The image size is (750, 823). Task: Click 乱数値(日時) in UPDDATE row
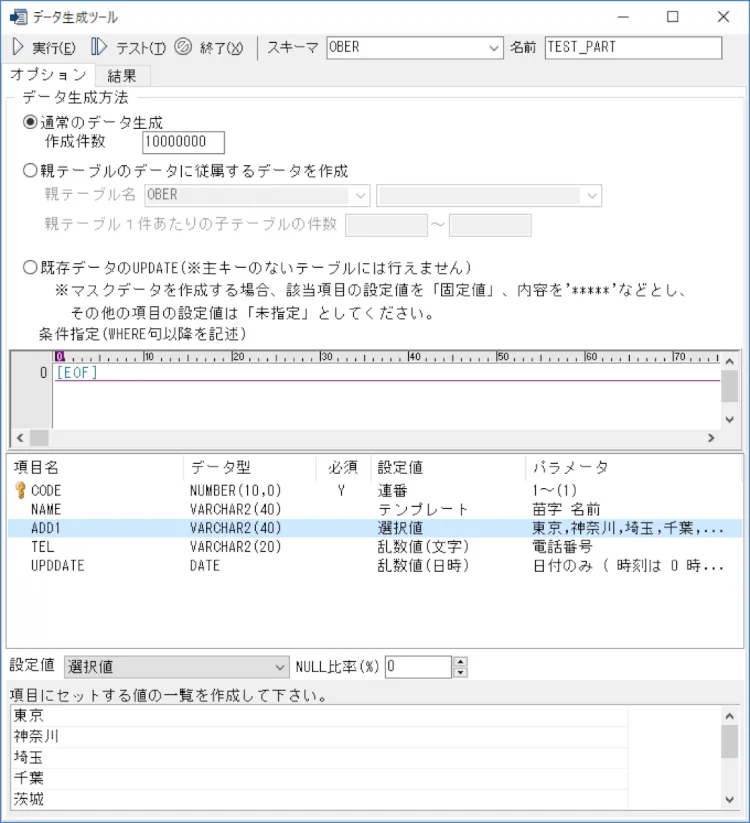(423, 566)
